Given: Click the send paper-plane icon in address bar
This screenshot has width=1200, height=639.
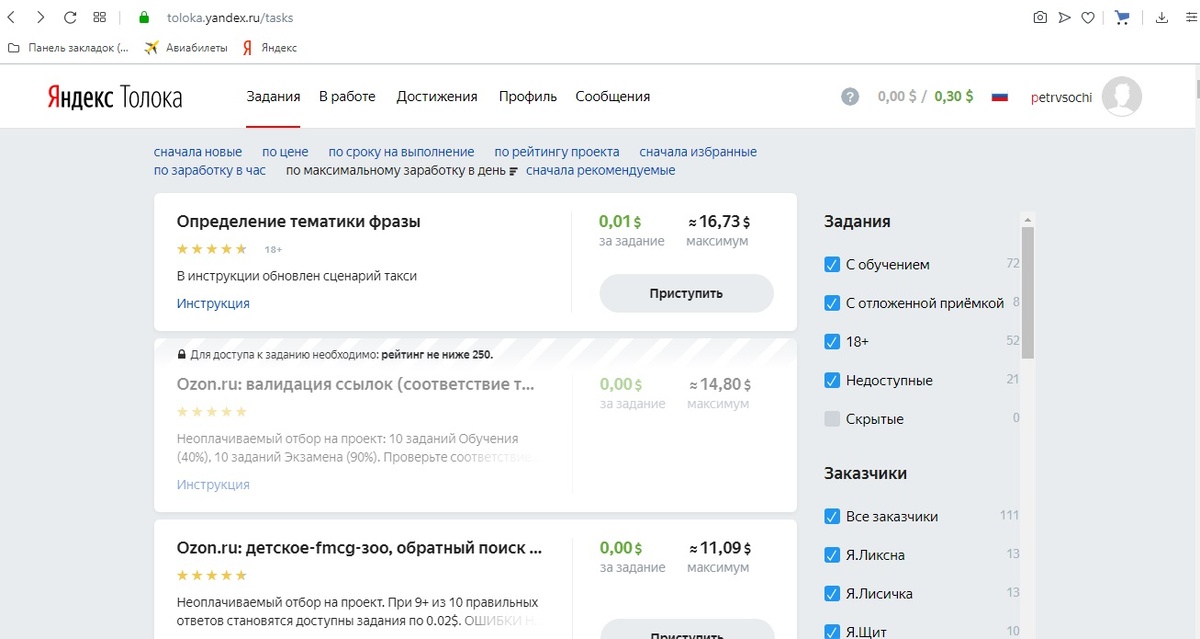Looking at the screenshot, I should 1065,17.
